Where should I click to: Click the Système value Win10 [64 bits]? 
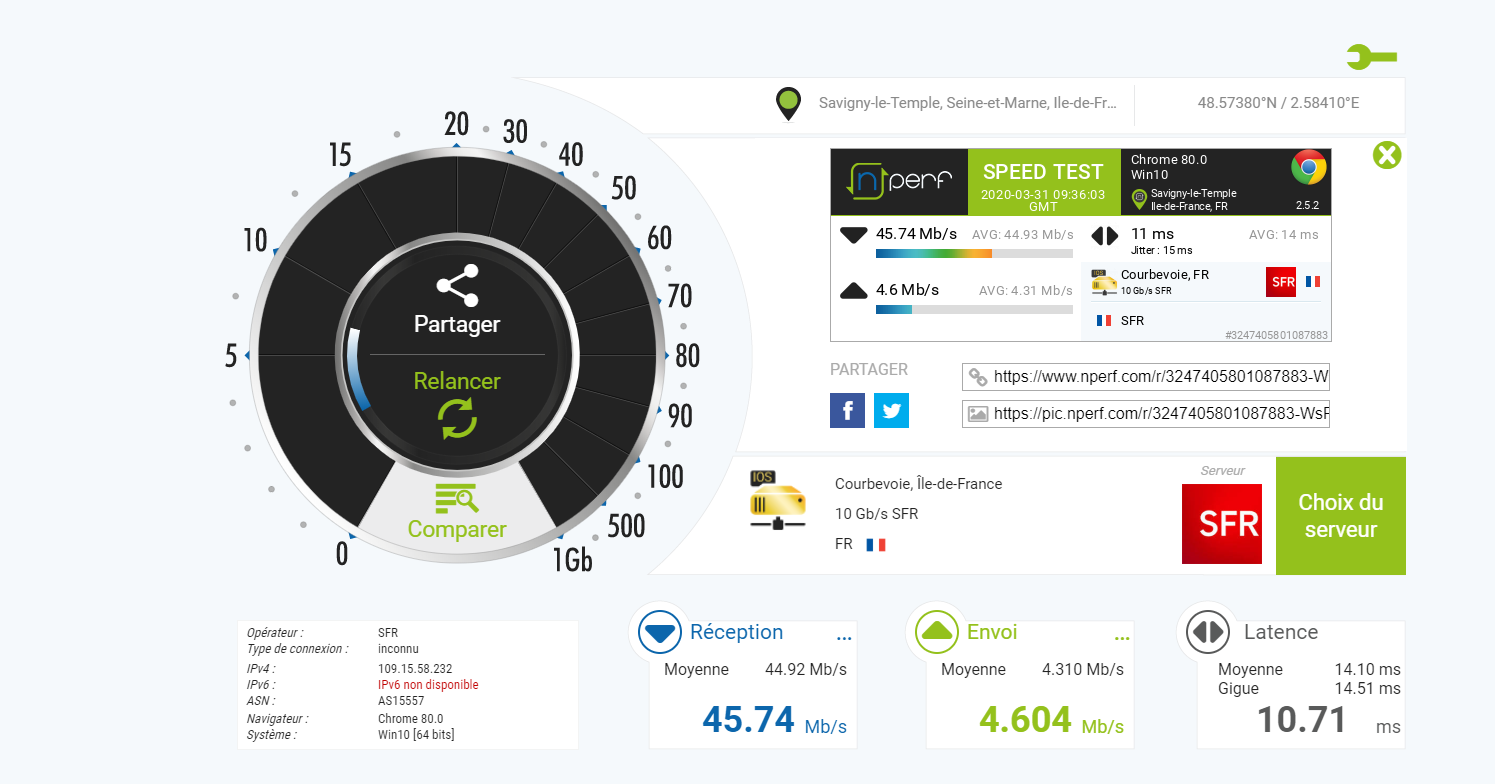[x=416, y=735]
